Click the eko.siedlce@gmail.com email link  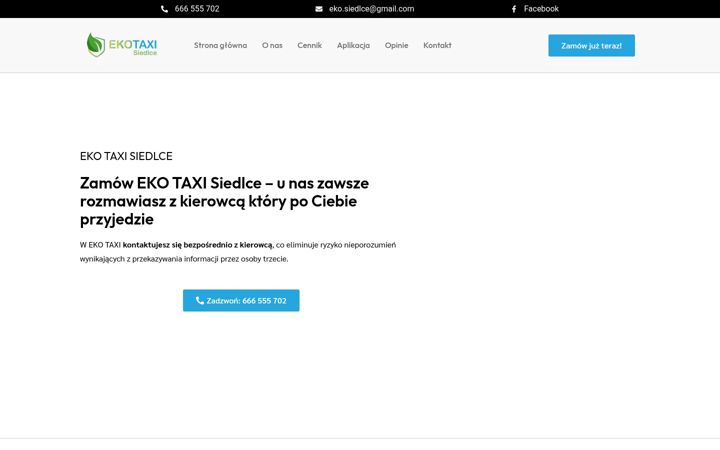(x=371, y=9)
